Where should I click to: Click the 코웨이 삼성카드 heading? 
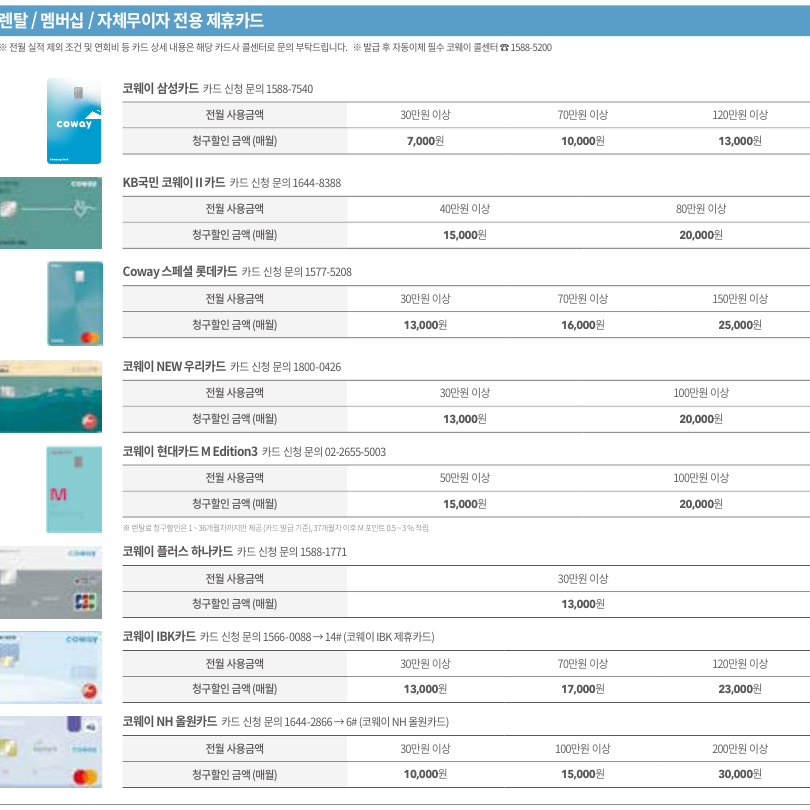point(161,88)
